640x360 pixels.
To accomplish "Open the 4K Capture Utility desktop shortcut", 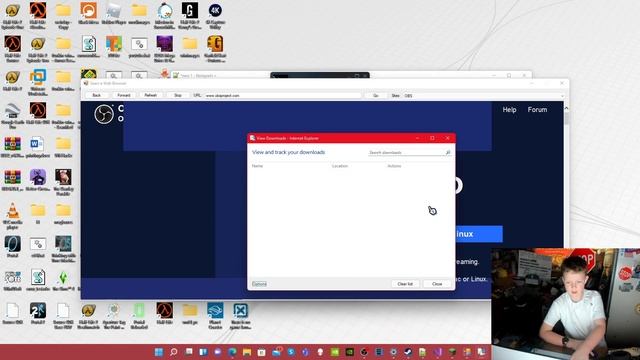I will [215, 16].
